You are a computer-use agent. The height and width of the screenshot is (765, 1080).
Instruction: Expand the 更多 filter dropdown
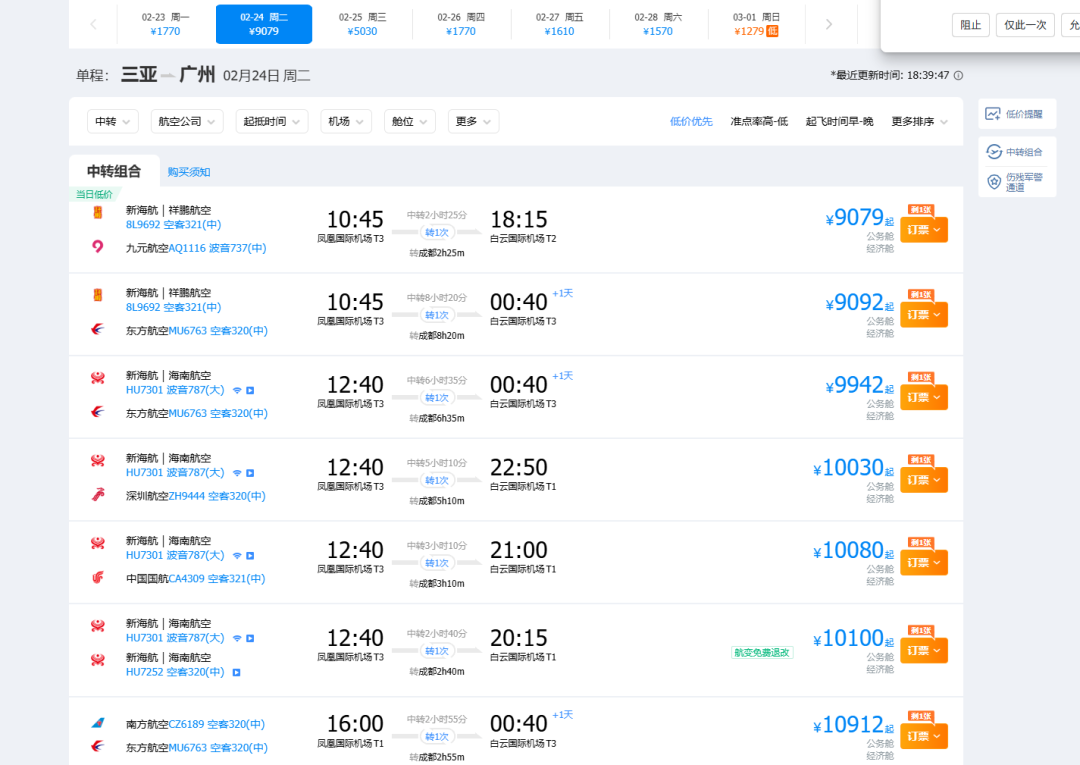[473, 121]
